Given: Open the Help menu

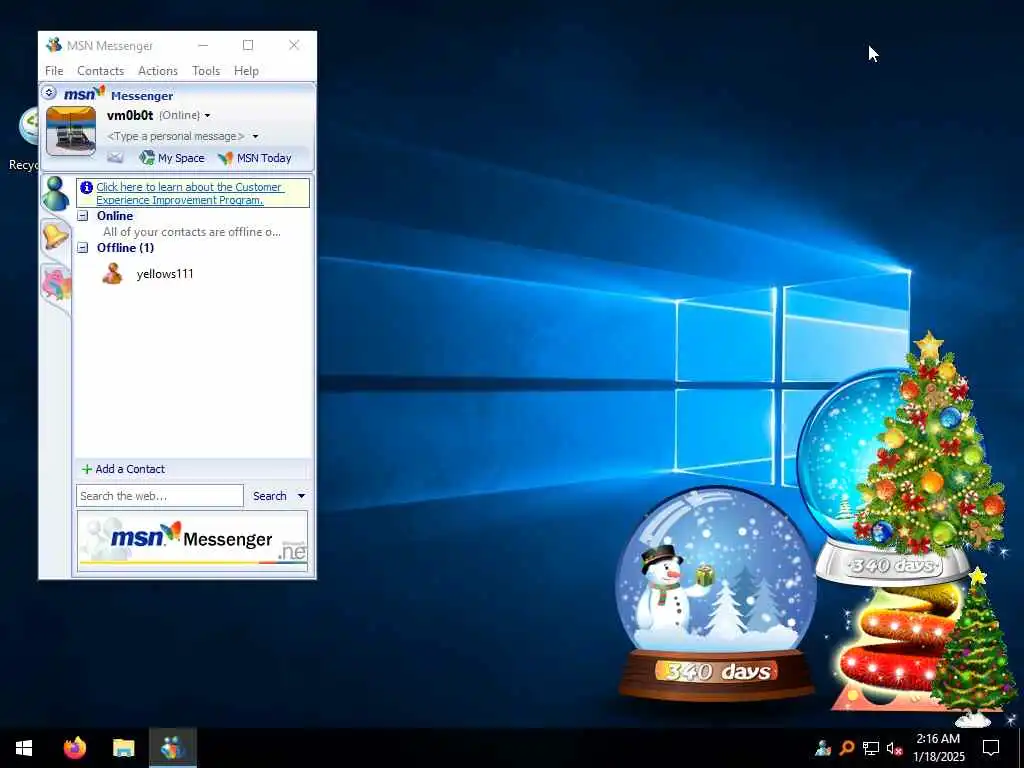Looking at the screenshot, I should (x=246, y=71).
